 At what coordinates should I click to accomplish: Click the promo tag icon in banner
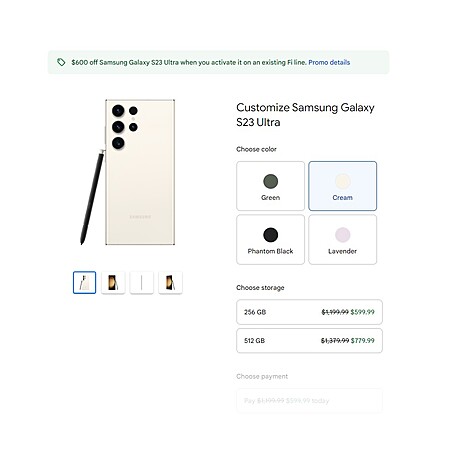pos(61,62)
